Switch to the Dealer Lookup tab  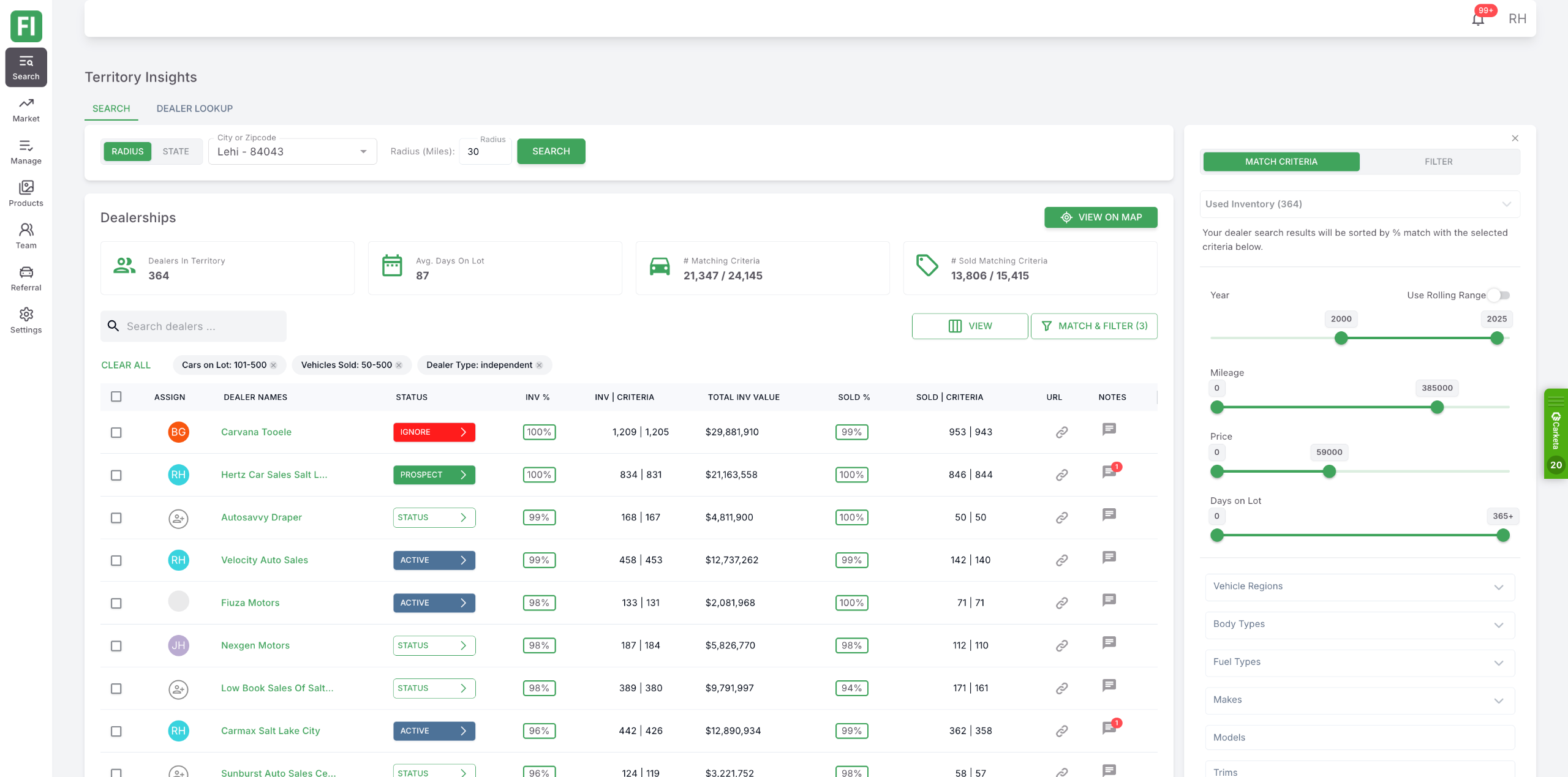click(194, 108)
